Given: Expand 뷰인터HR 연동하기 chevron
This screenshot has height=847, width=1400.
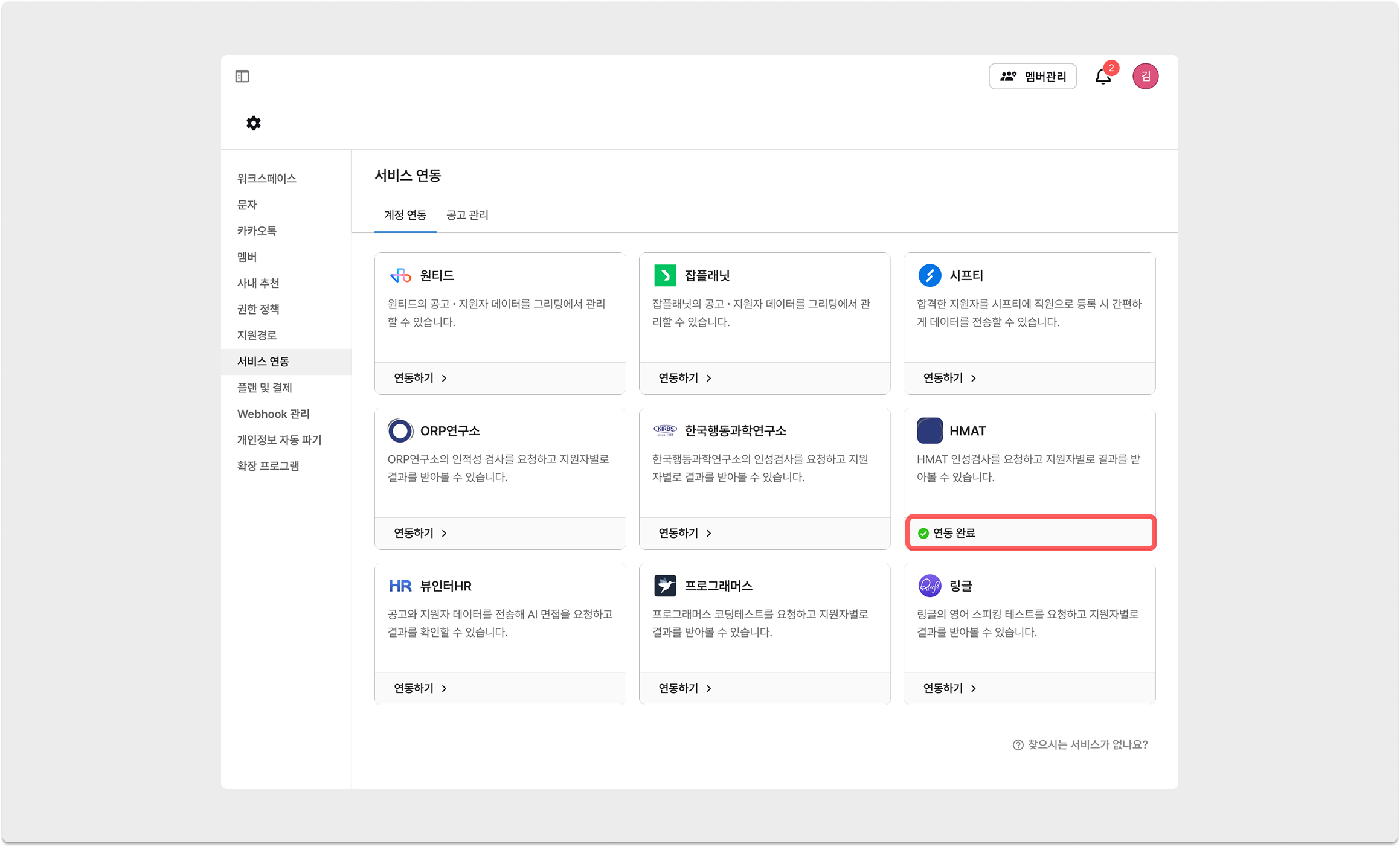Looking at the screenshot, I should pyautogui.click(x=445, y=688).
